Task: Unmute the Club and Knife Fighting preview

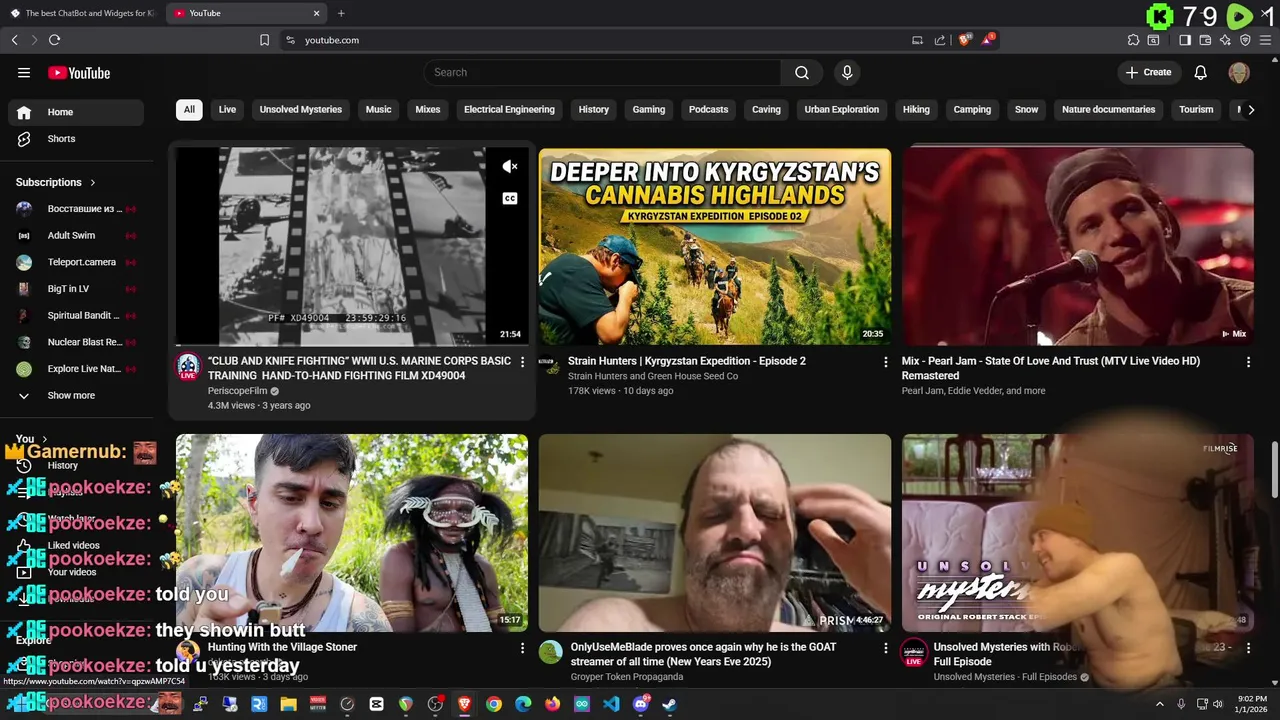Action: click(x=510, y=166)
